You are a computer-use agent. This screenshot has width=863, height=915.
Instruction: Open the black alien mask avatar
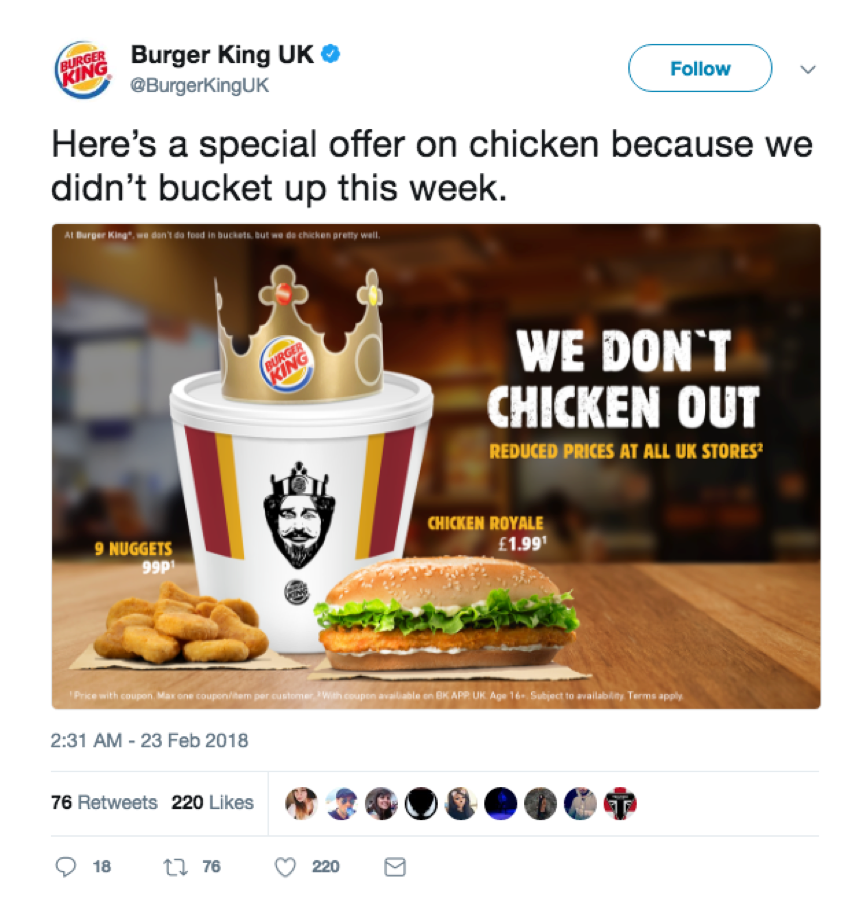click(421, 804)
